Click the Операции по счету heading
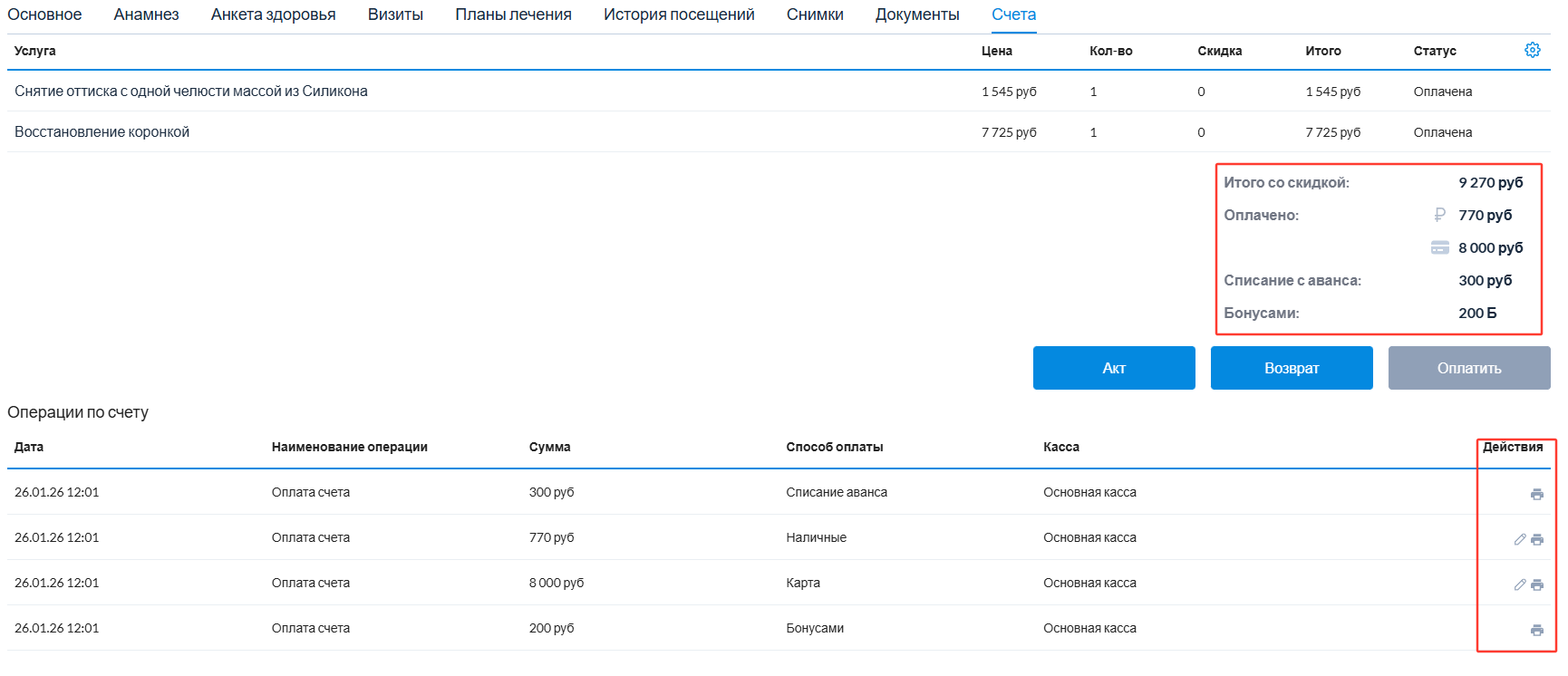1568x676 pixels. coord(78,412)
